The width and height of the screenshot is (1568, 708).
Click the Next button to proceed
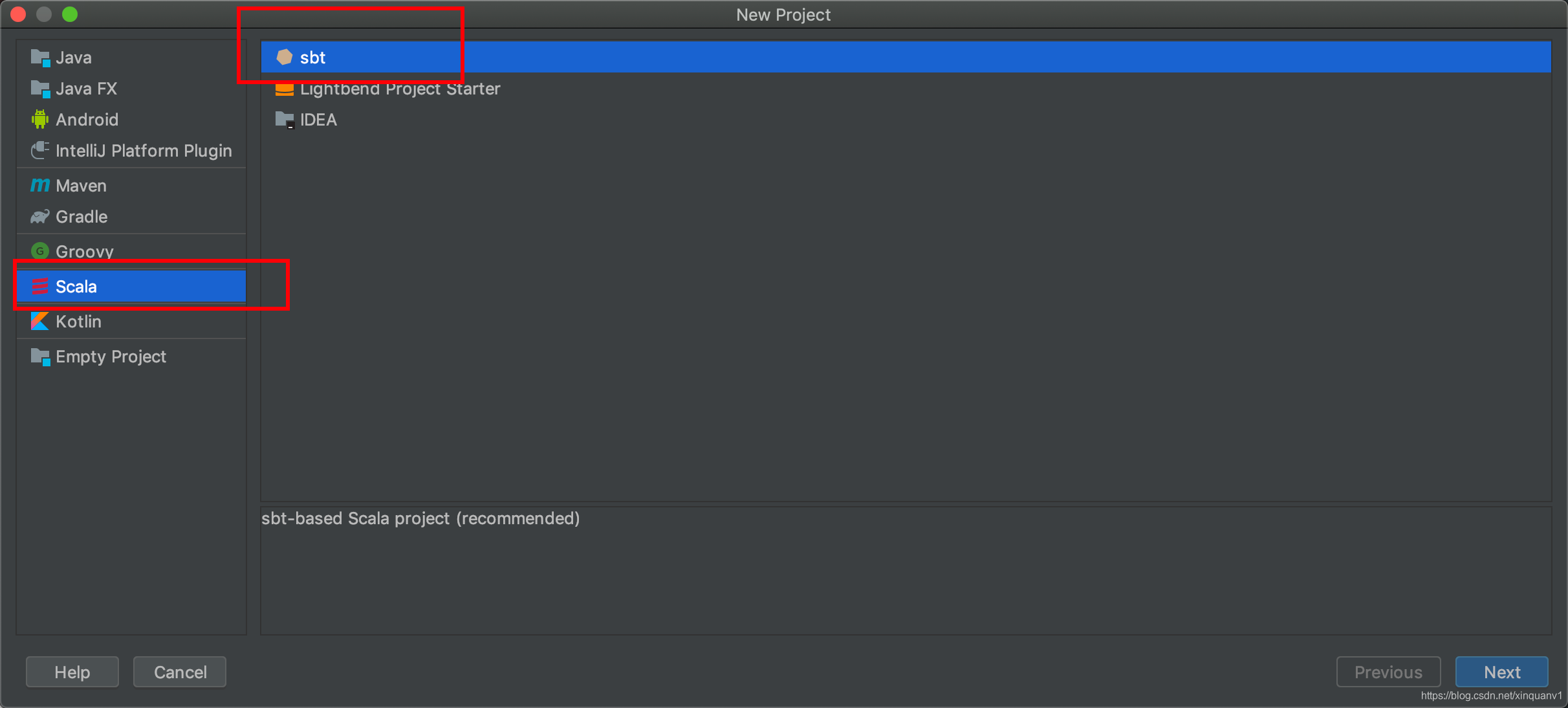[x=1501, y=672]
